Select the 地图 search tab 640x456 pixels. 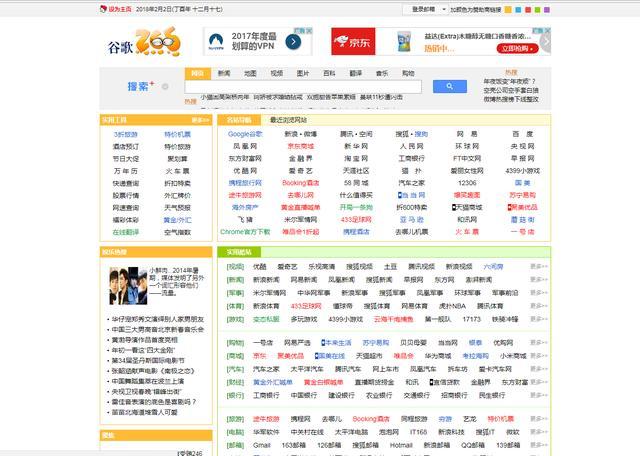pos(250,73)
